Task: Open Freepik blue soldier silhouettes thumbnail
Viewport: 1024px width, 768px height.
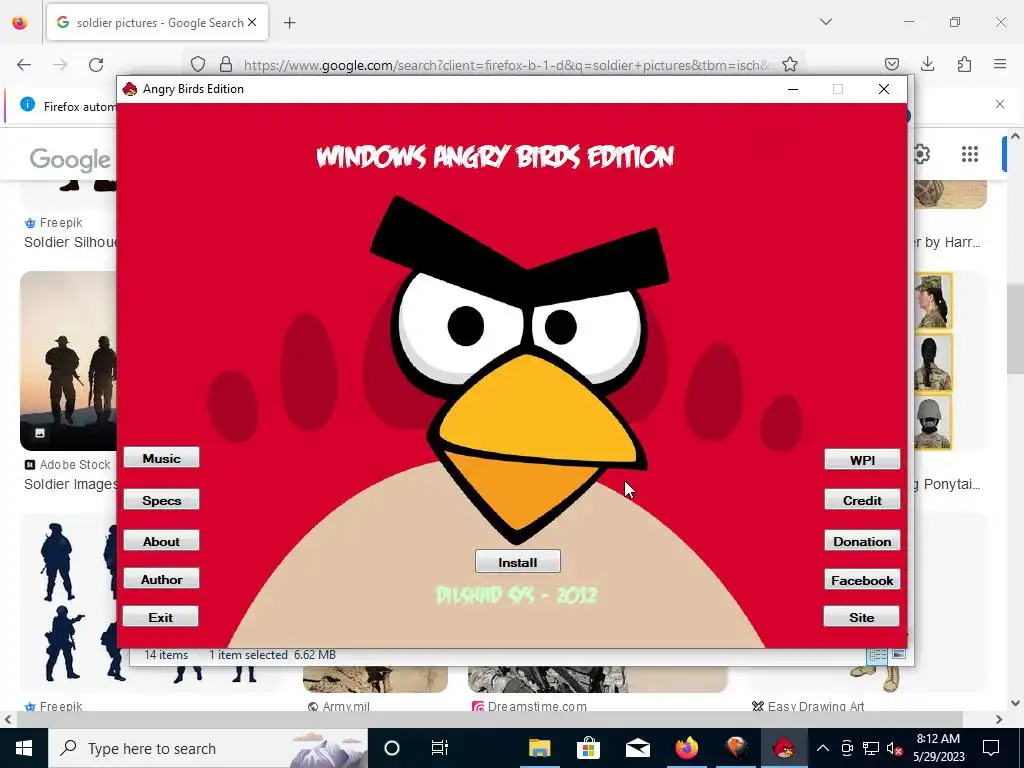Action: click(x=69, y=602)
